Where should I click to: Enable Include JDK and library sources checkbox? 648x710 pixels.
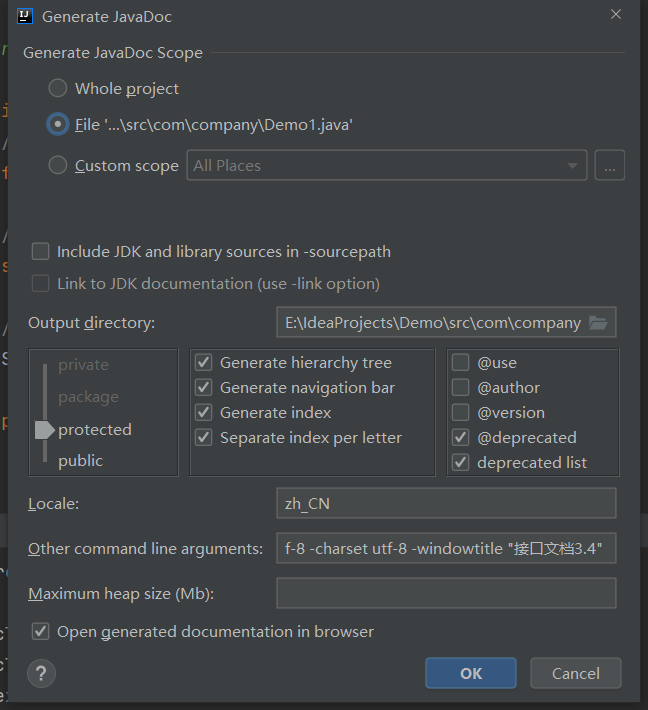click(x=40, y=251)
